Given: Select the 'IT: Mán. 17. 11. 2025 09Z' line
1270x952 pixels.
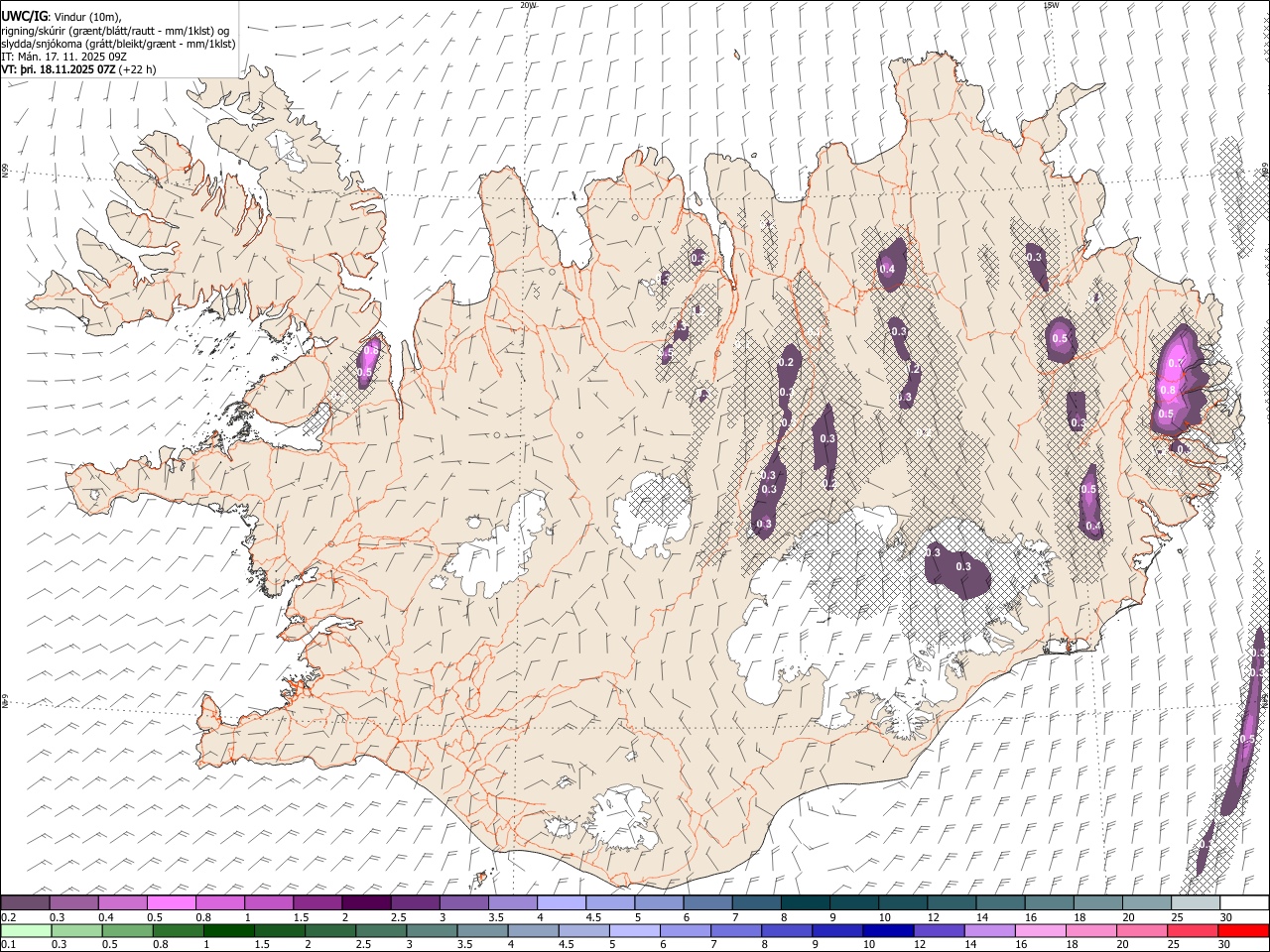Looking at the screenshot, I should click(x=63, y=57).
